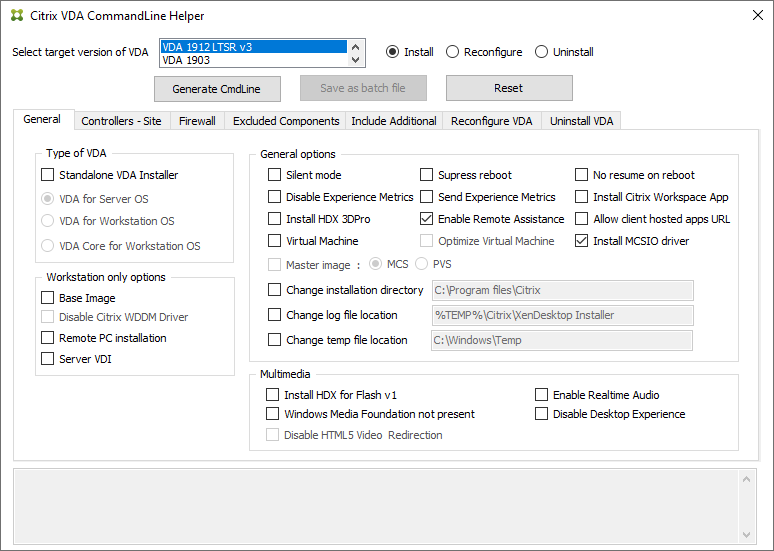
Task: Check Change installation directory
Action: click(274, 290)
